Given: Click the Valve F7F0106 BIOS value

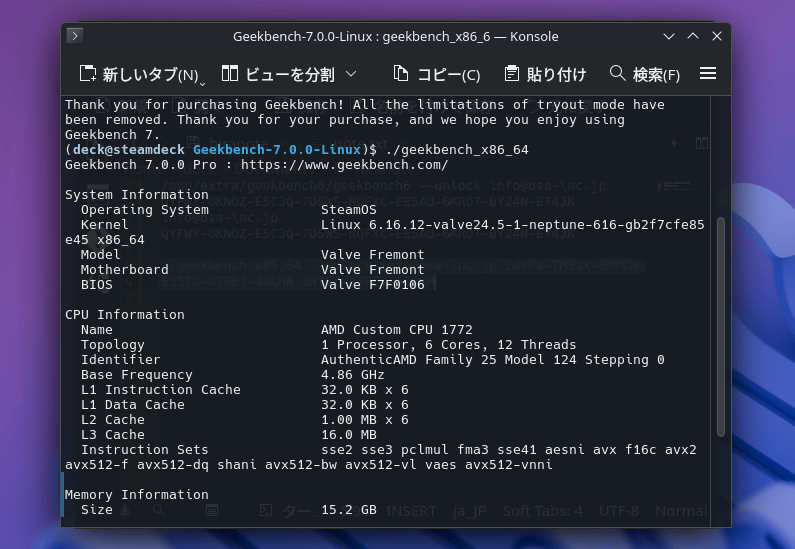Looking at the screenshot, I should pos(373,285).
